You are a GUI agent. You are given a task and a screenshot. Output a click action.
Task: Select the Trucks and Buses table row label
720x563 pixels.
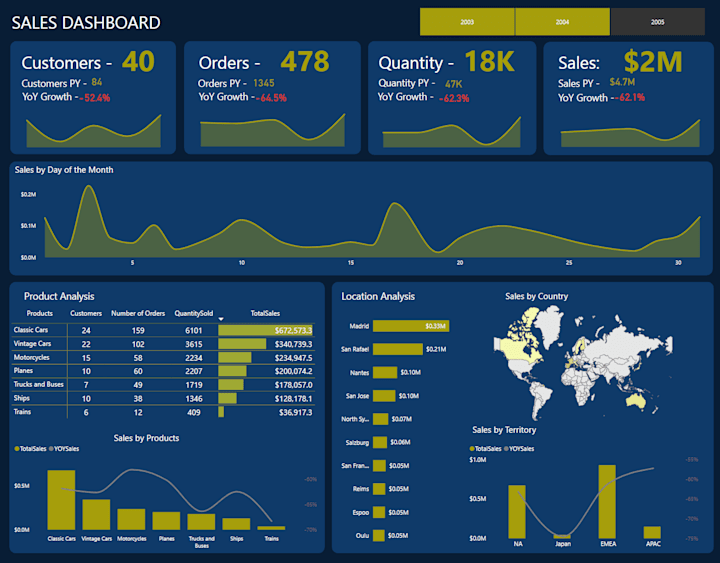pyautogui.click(x=39, y=384)
